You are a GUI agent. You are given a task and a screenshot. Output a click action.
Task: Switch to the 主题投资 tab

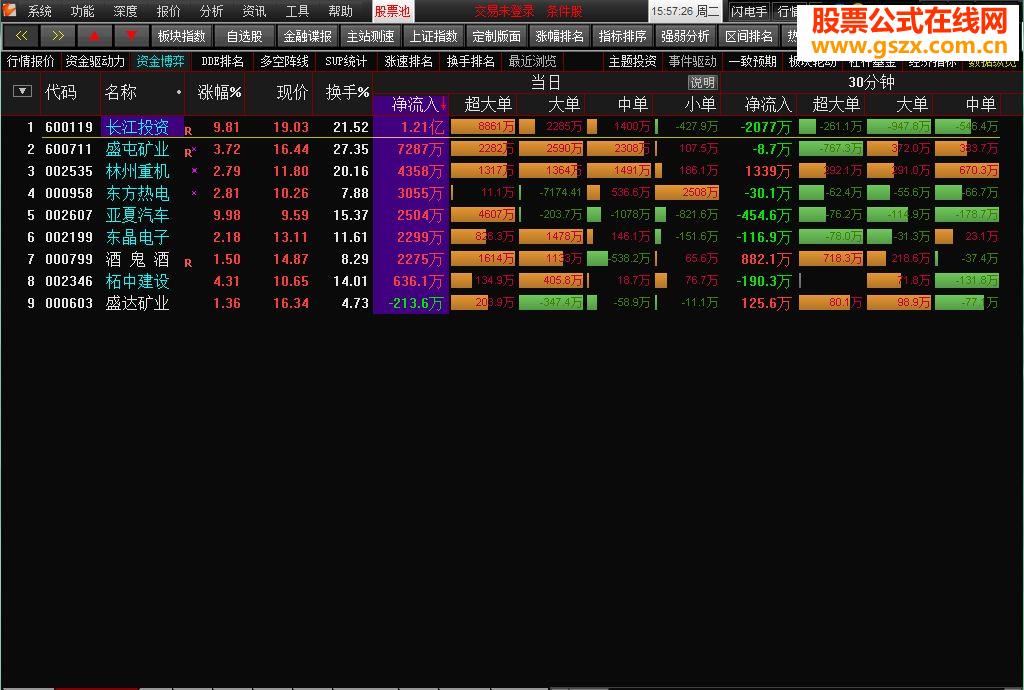(632, 61)
